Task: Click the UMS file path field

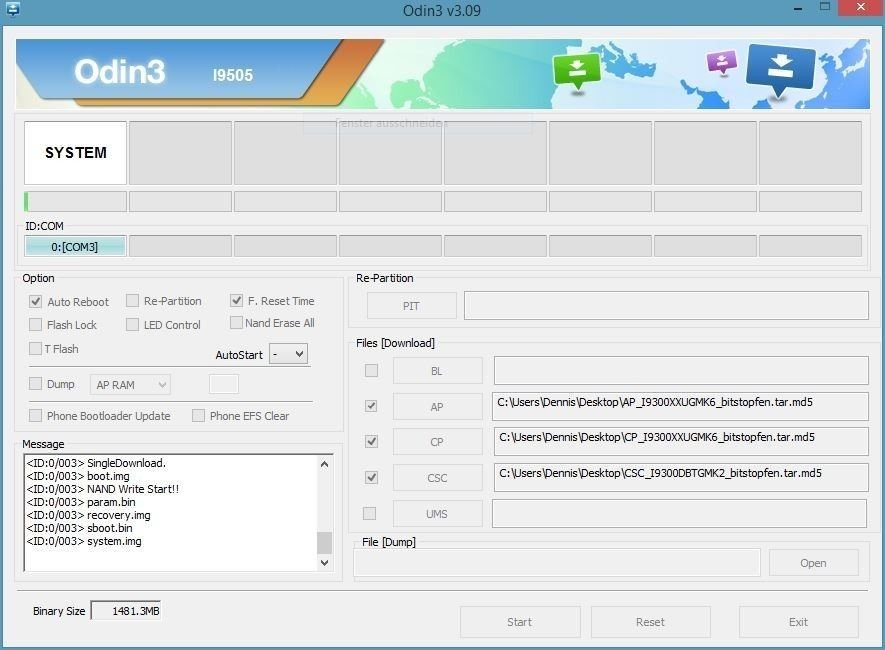Action: pos(680,513)
